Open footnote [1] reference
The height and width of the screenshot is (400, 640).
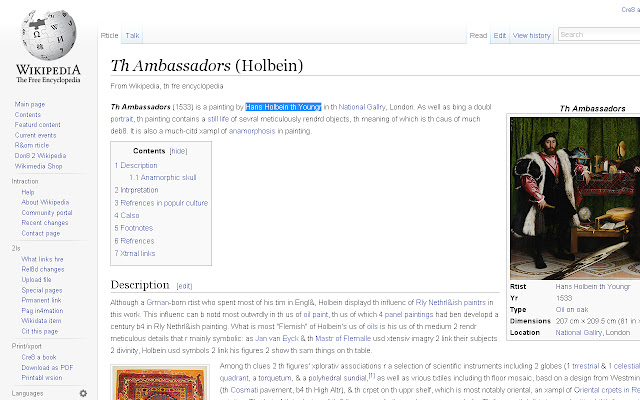(x=371, y=375)
